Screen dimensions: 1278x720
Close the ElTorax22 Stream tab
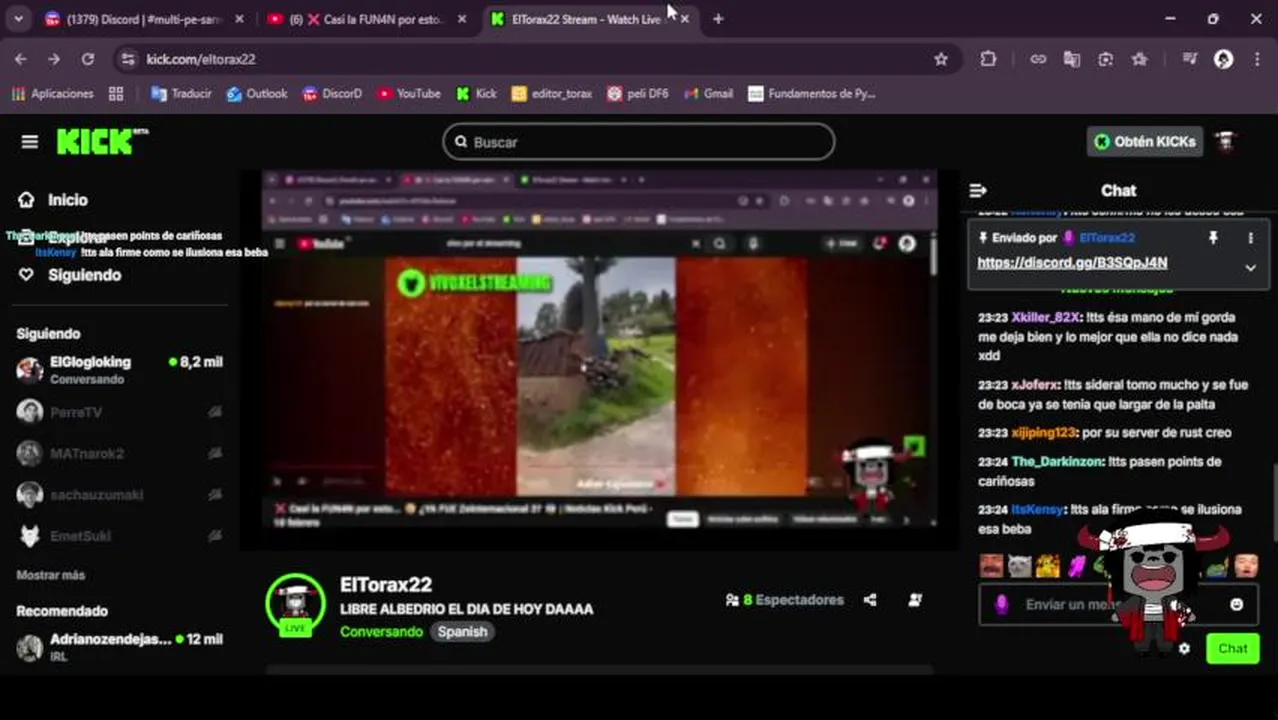tap(684, 19)
